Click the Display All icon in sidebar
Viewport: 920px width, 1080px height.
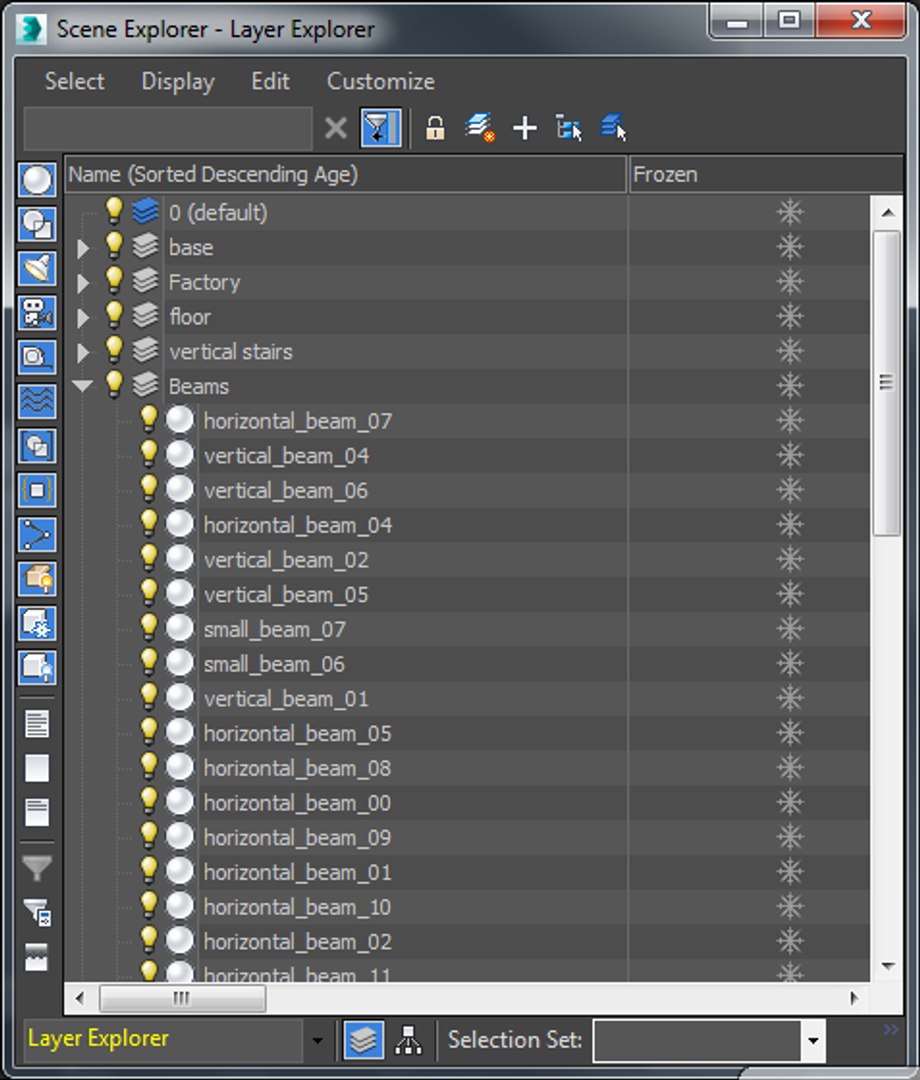[x=36, y=724]
